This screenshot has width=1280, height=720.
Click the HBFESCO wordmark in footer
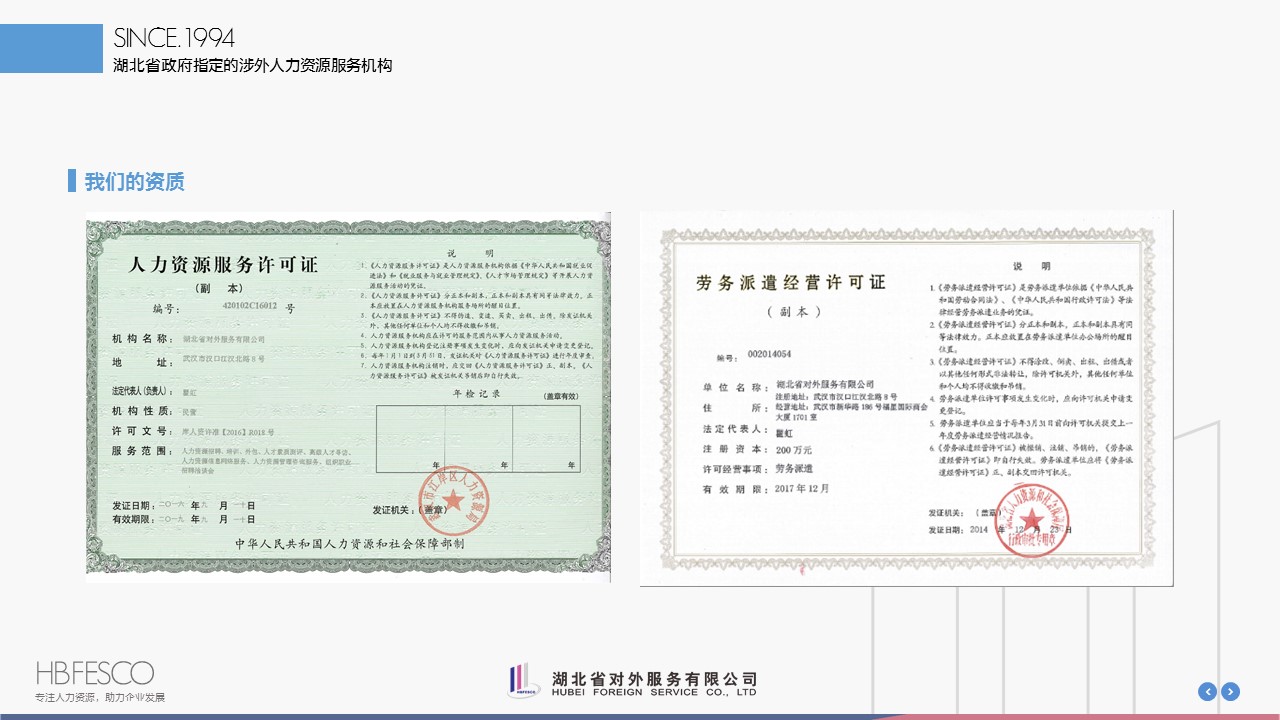(x=95, y=672)
